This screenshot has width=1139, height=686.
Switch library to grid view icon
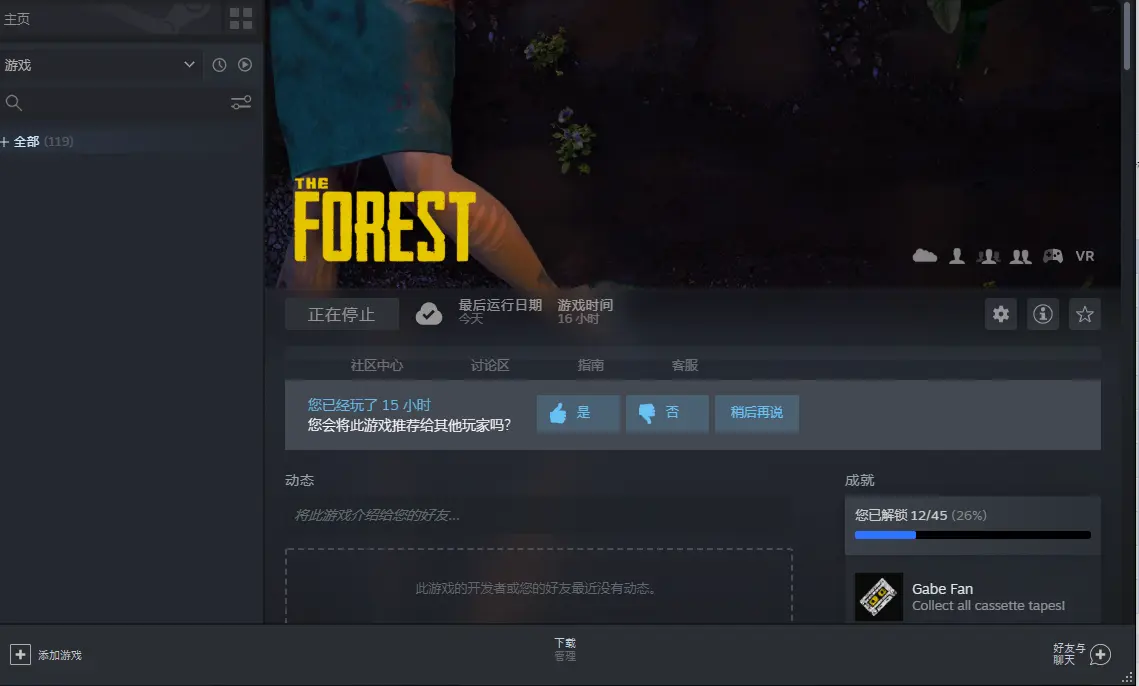(x=240, y=19)
